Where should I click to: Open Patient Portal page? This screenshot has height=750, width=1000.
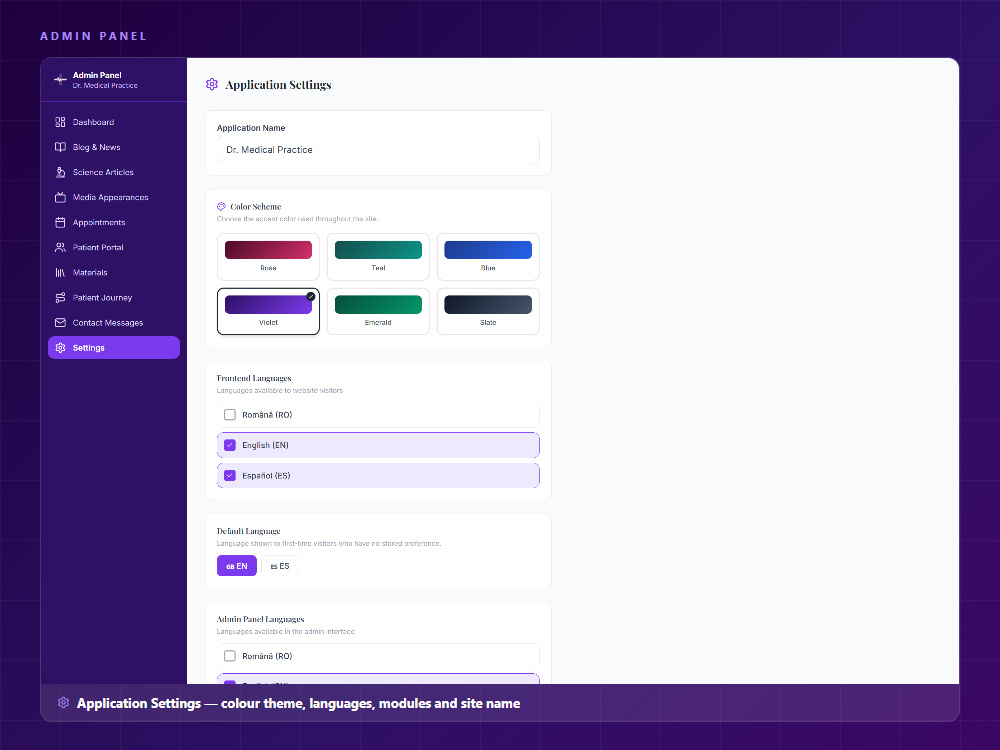tap(114, 247)
